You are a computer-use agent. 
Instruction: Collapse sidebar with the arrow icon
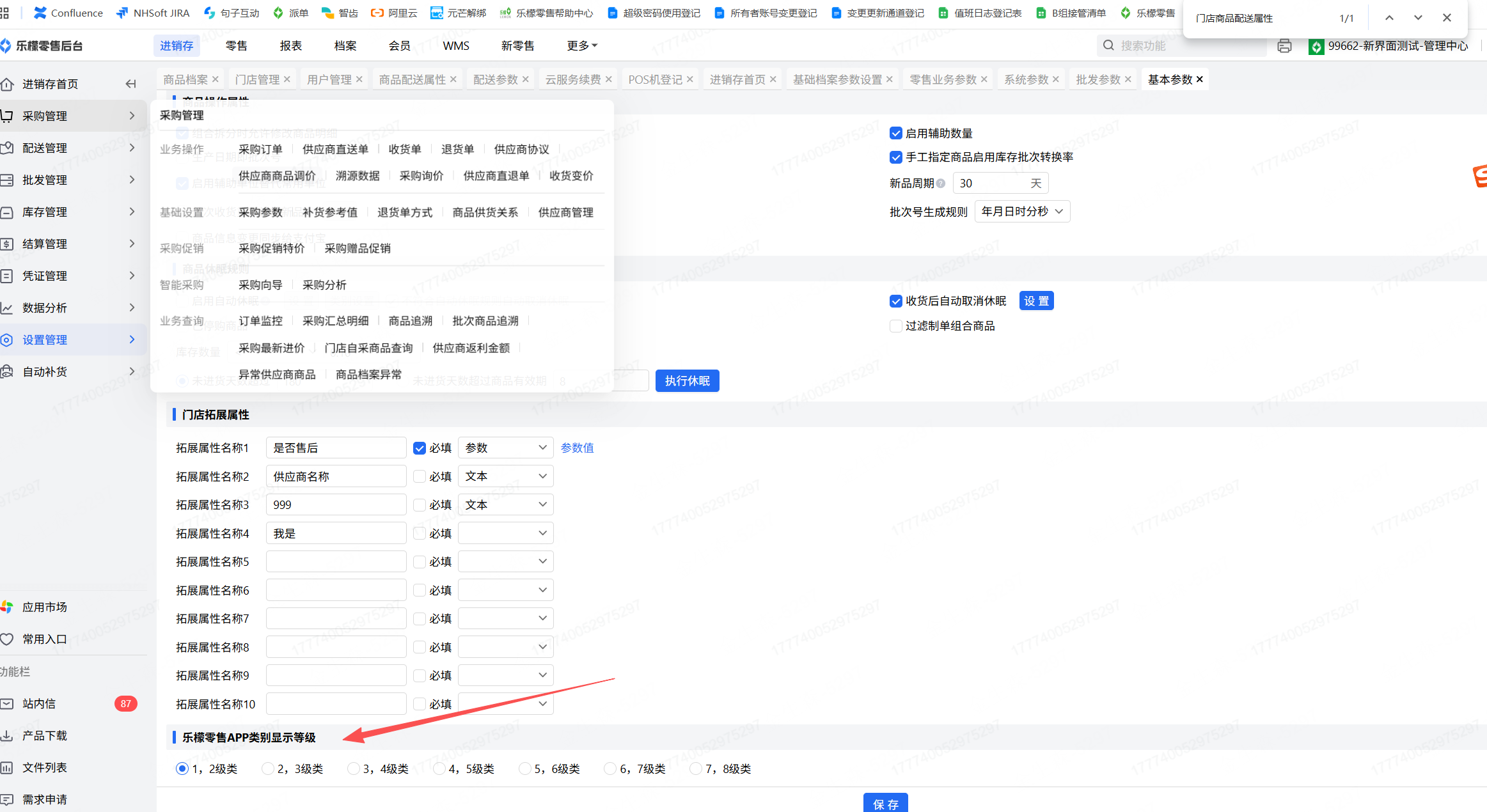click(130, 84)
